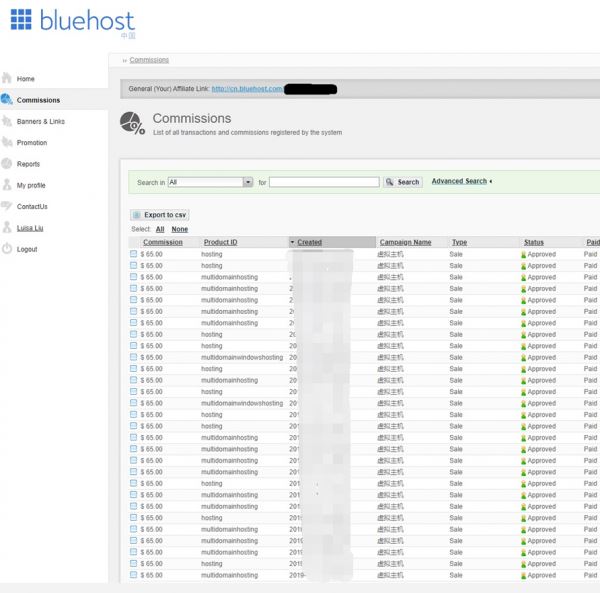
Task: Sort by the Product ID column header
Action: click(220, 242)
